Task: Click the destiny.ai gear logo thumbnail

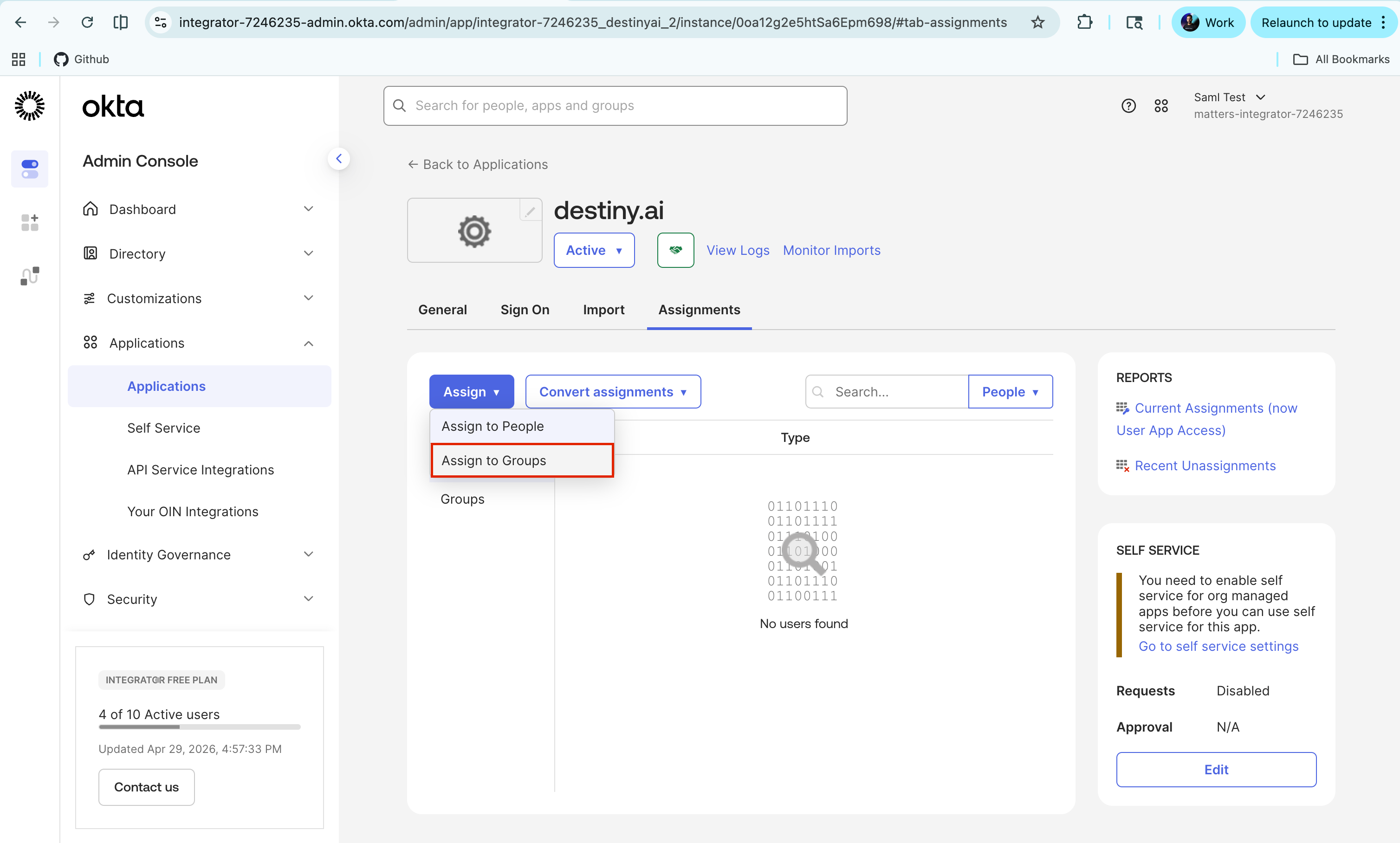Action: (474, 231)
